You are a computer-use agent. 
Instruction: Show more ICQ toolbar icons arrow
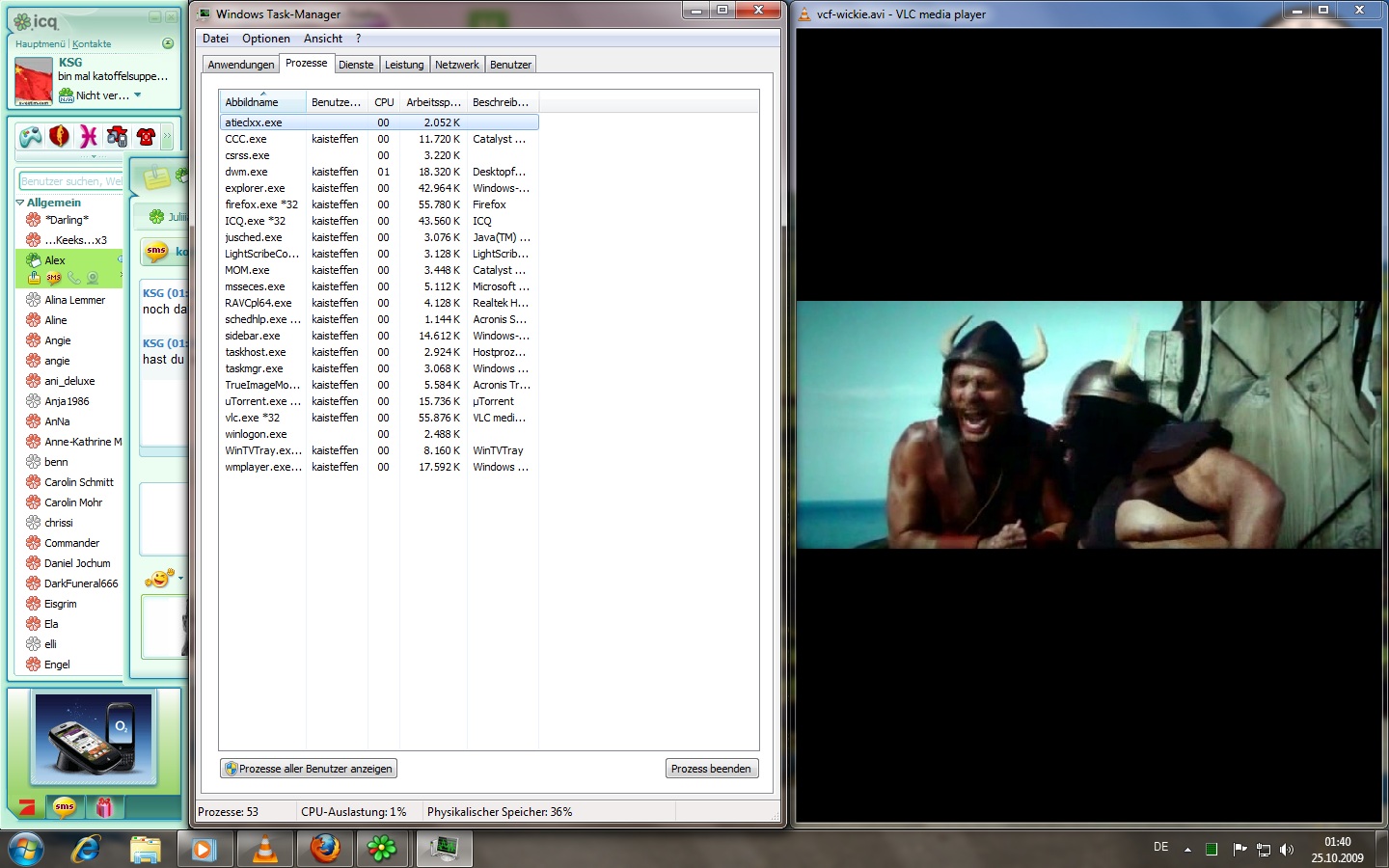pyautogui.click(x=167, y=137)
